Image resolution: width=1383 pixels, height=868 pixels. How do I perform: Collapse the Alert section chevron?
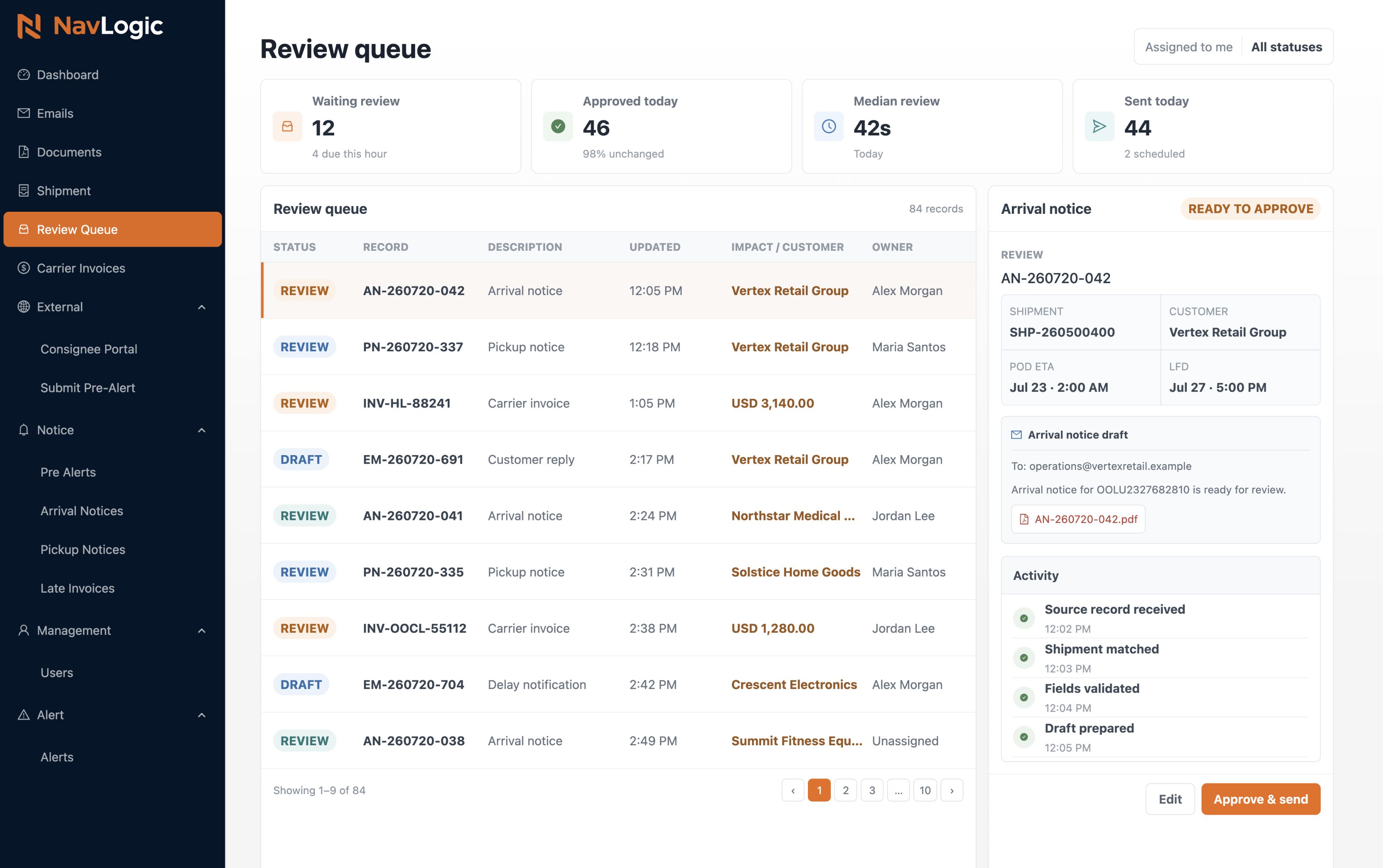pos(202,715)
